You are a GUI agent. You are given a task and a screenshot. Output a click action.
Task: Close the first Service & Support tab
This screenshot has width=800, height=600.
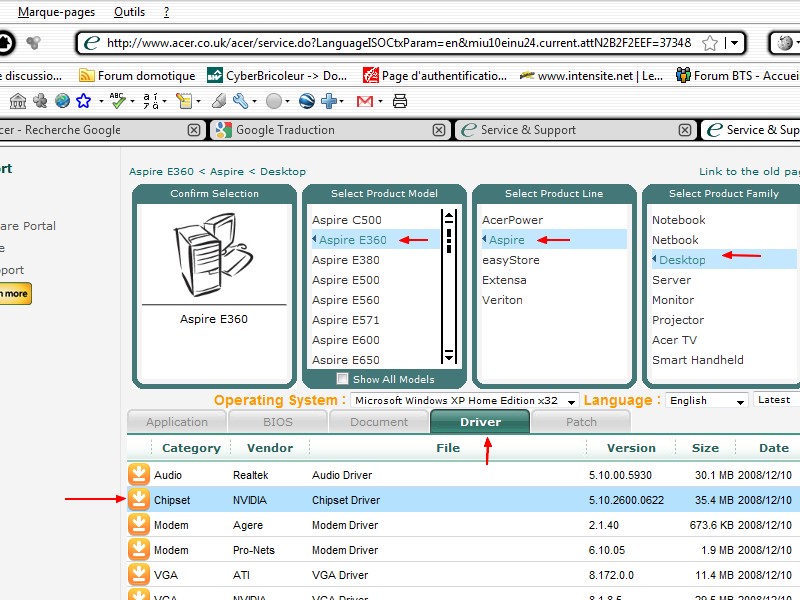[685, 130]
